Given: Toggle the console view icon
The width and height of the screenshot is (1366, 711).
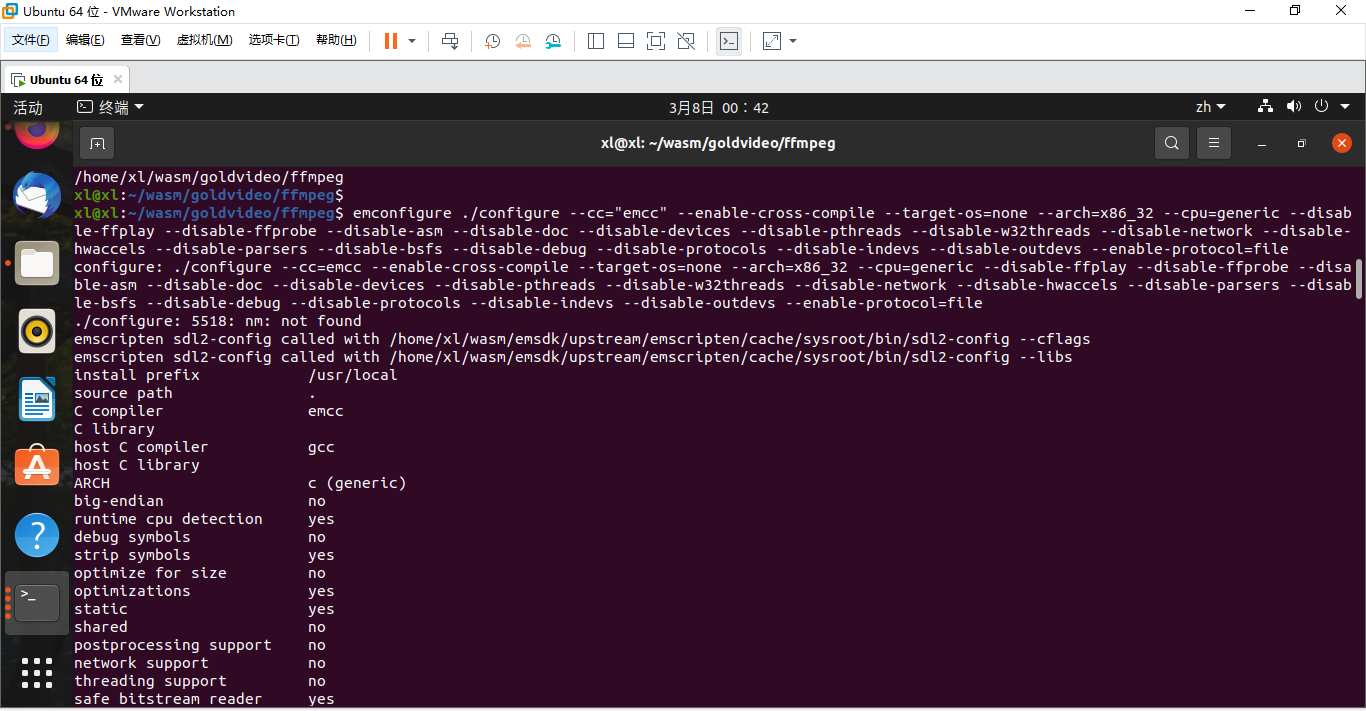Looking at the screenshot, I should click(x=729, y=41).
